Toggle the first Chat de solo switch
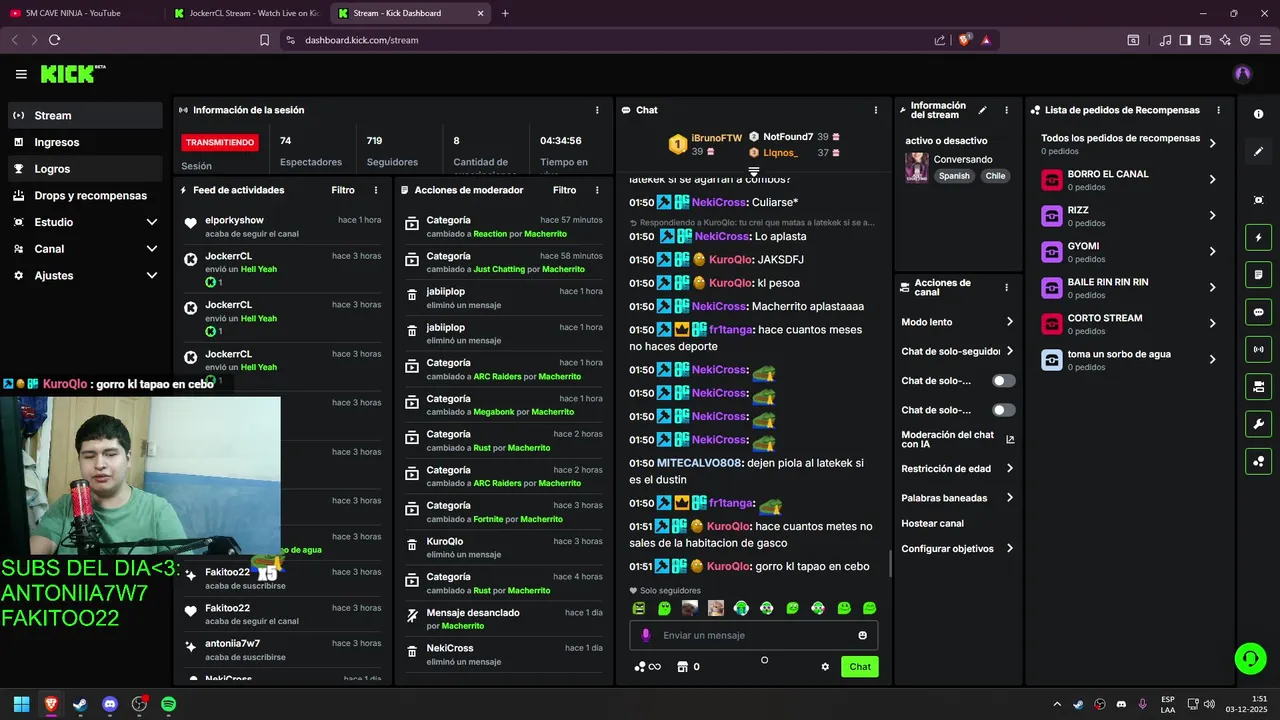This screenshot has width=1280, height=720. point(1003,381)
